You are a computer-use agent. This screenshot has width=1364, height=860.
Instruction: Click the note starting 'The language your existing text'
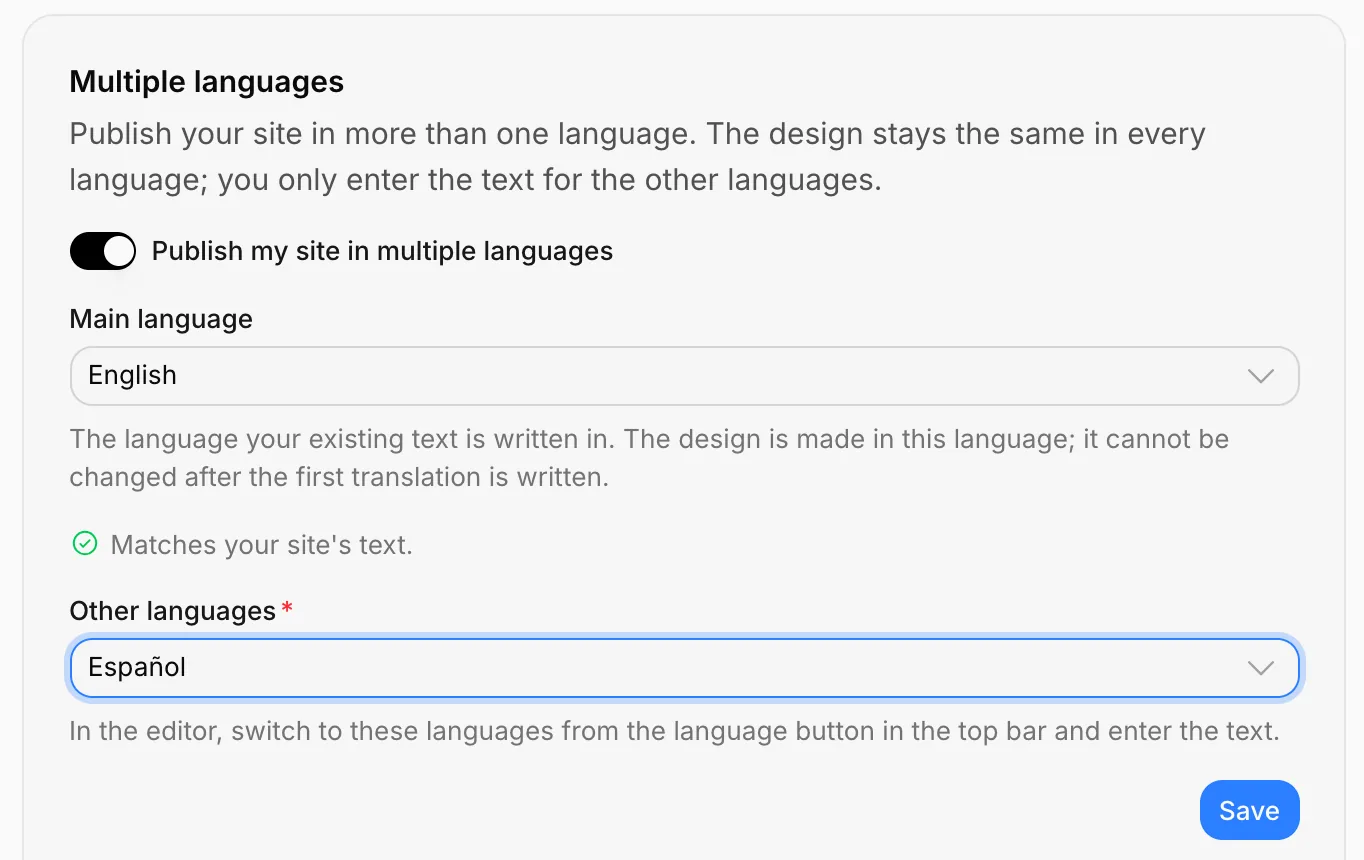(x=649, y=458)
